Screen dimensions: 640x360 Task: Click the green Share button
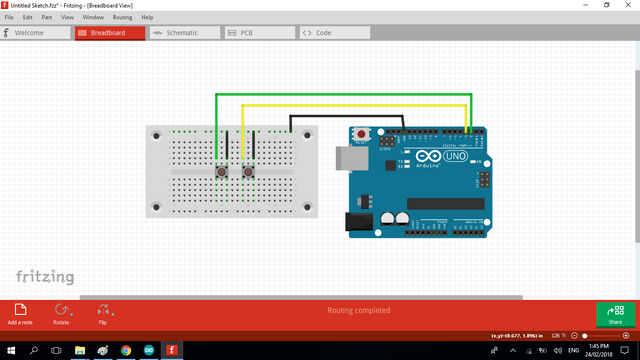point(616,314)
